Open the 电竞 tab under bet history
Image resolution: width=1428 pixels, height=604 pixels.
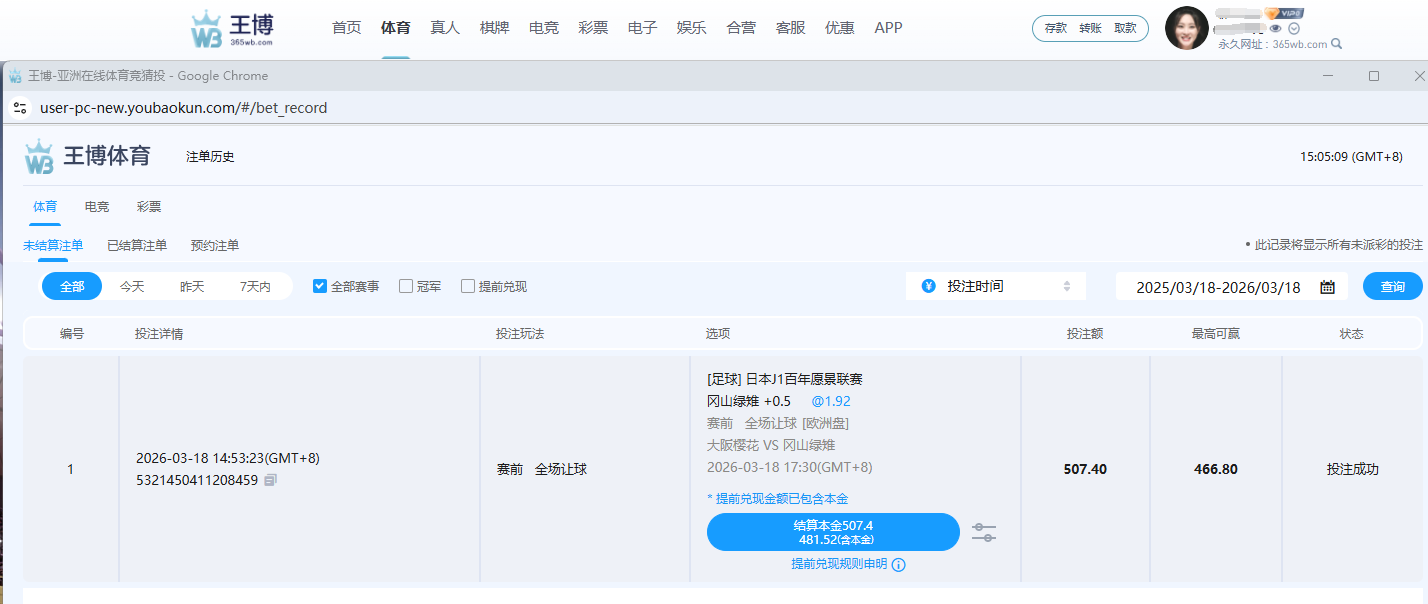(97, 207)
